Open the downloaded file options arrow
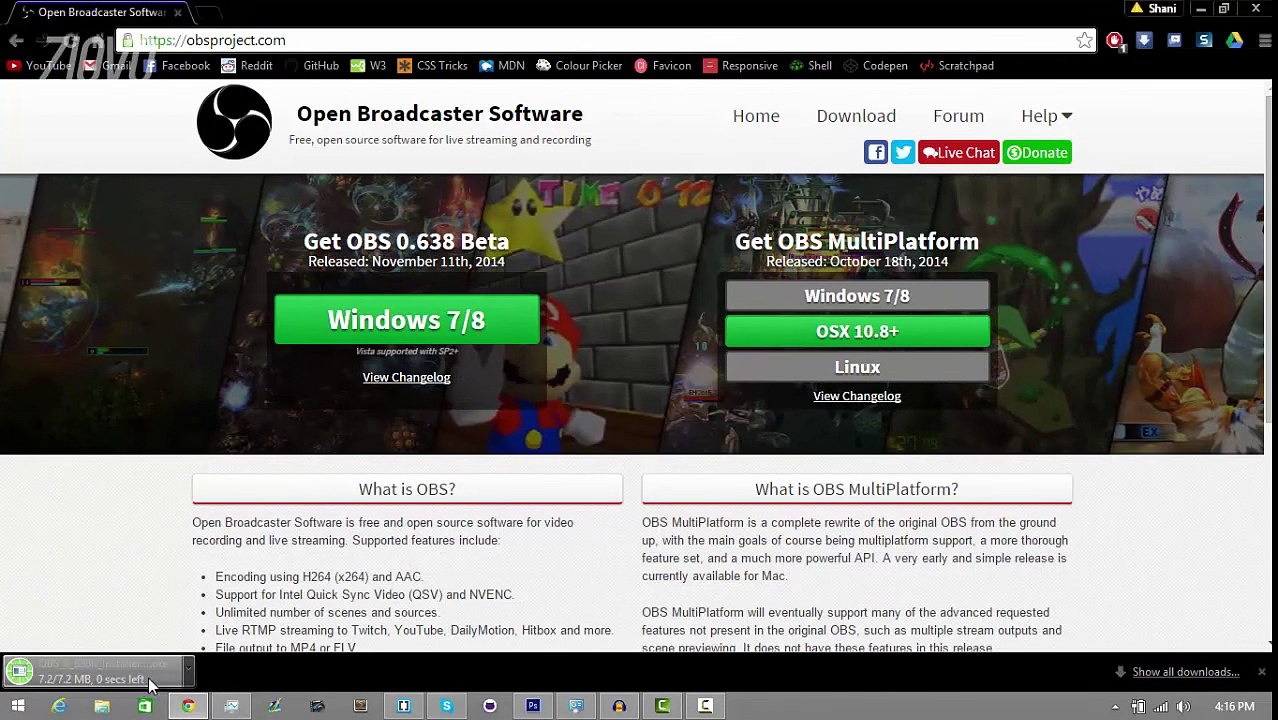Image resolution: width=1278 pixels, height=720 pixels. click(187, 671)
